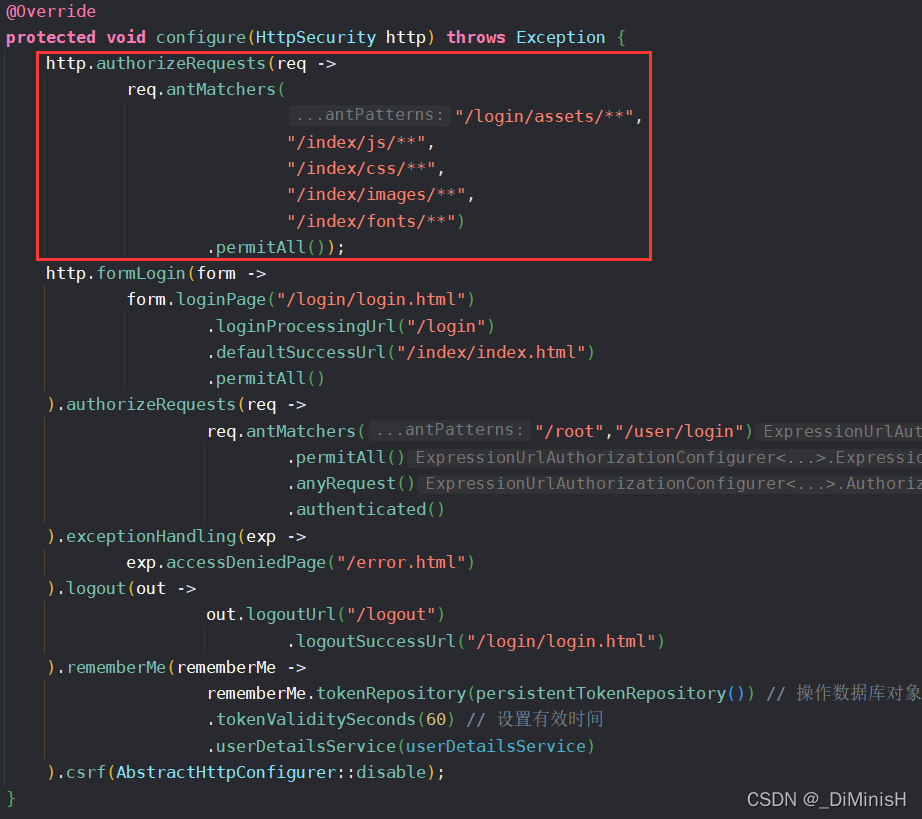Click the "/index/css/**" string
This screenshot has height=819, width=922.
(361, 169)
